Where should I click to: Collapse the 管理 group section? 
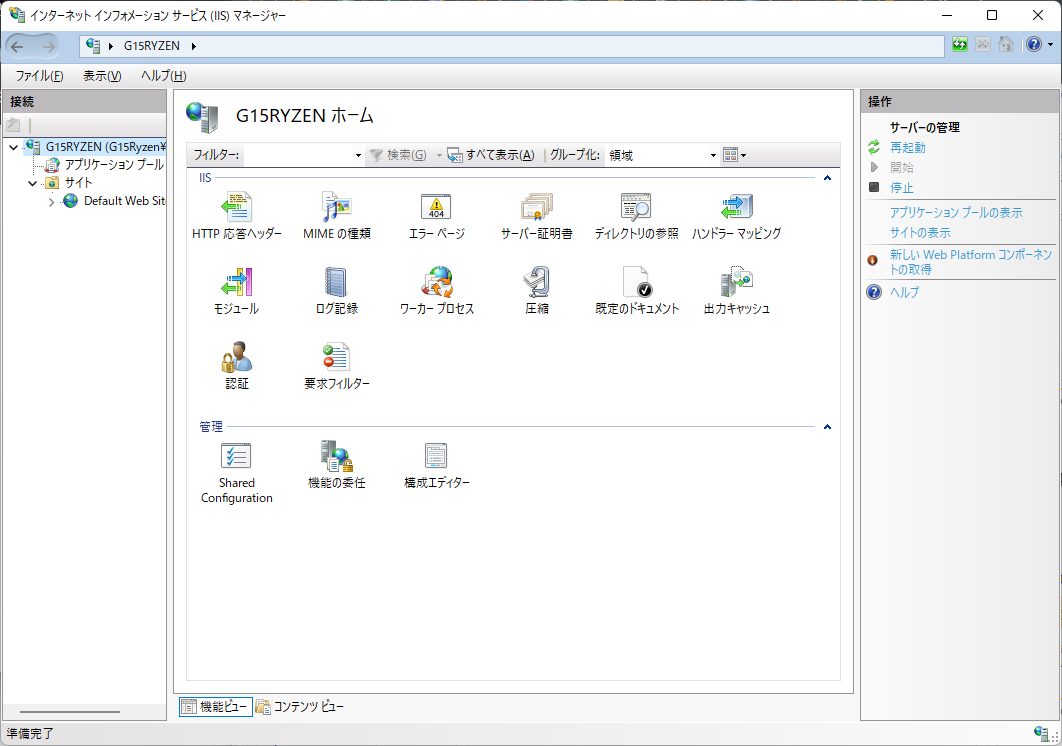[x=827, y=427]
